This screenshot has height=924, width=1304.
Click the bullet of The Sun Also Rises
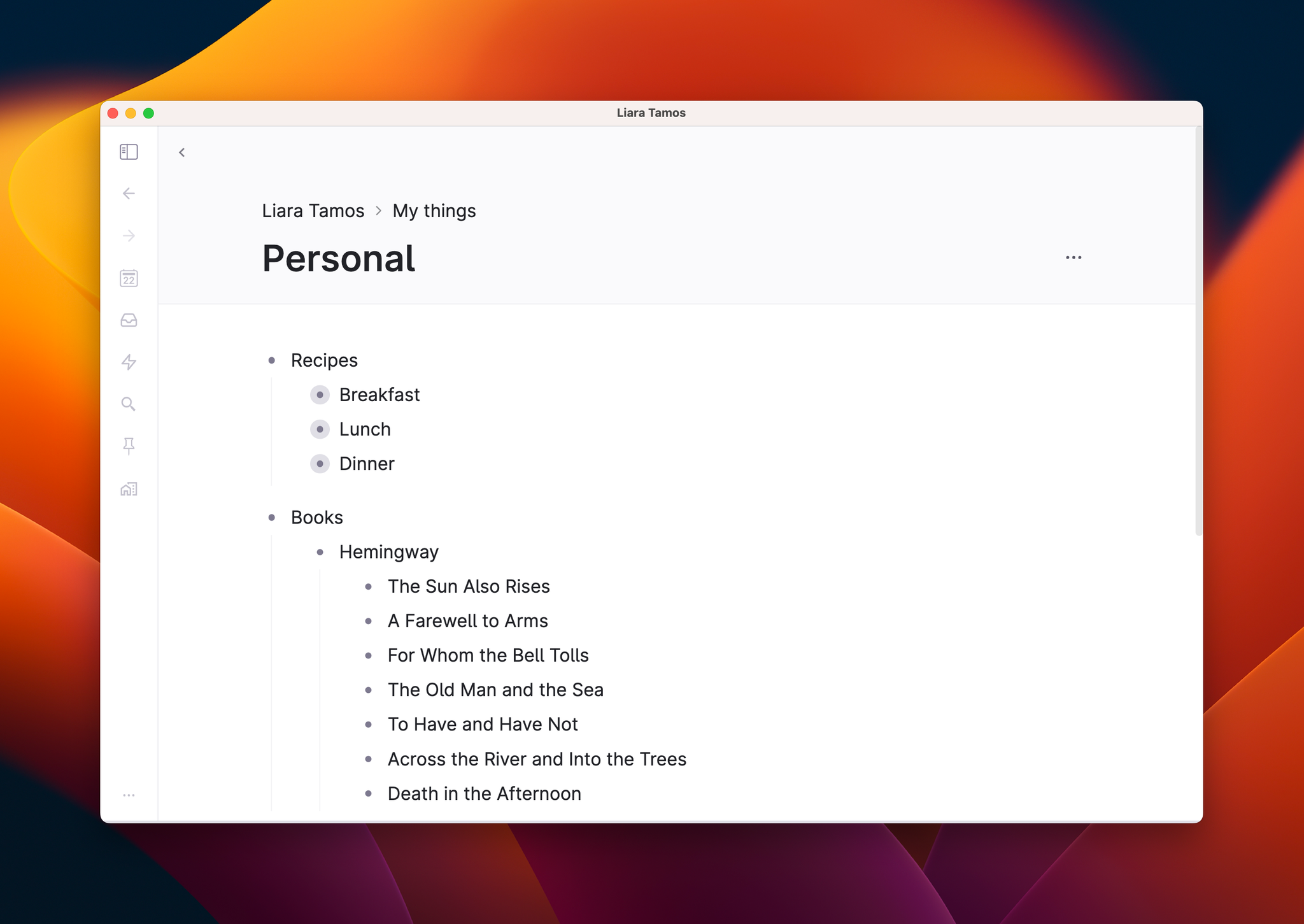click(x=369, y=586)
